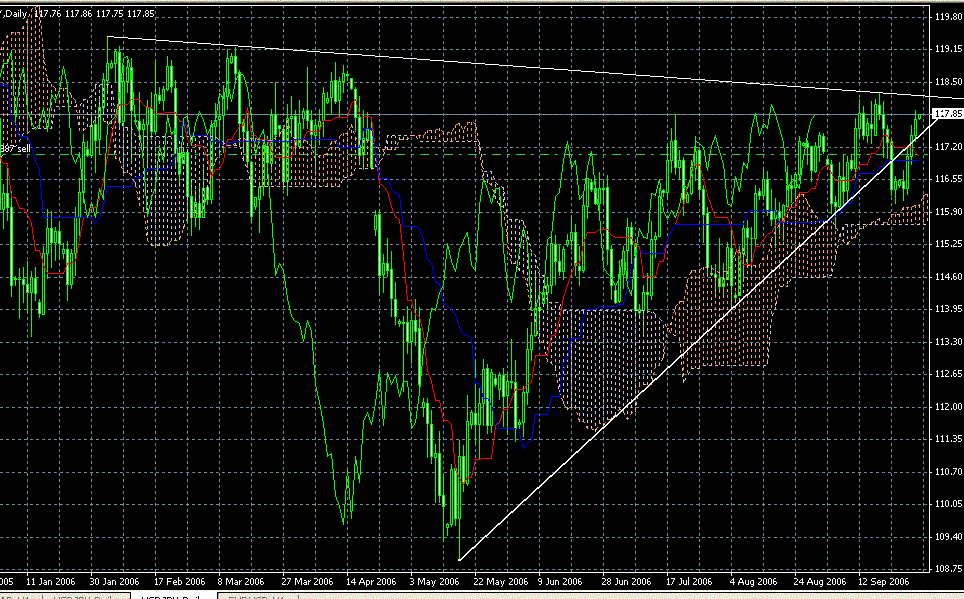Click the '12 Sep 2006' date label
Image resolution: width=964 pixels, height=599 pixels.
pyautogui.click(x=883, y=582)
